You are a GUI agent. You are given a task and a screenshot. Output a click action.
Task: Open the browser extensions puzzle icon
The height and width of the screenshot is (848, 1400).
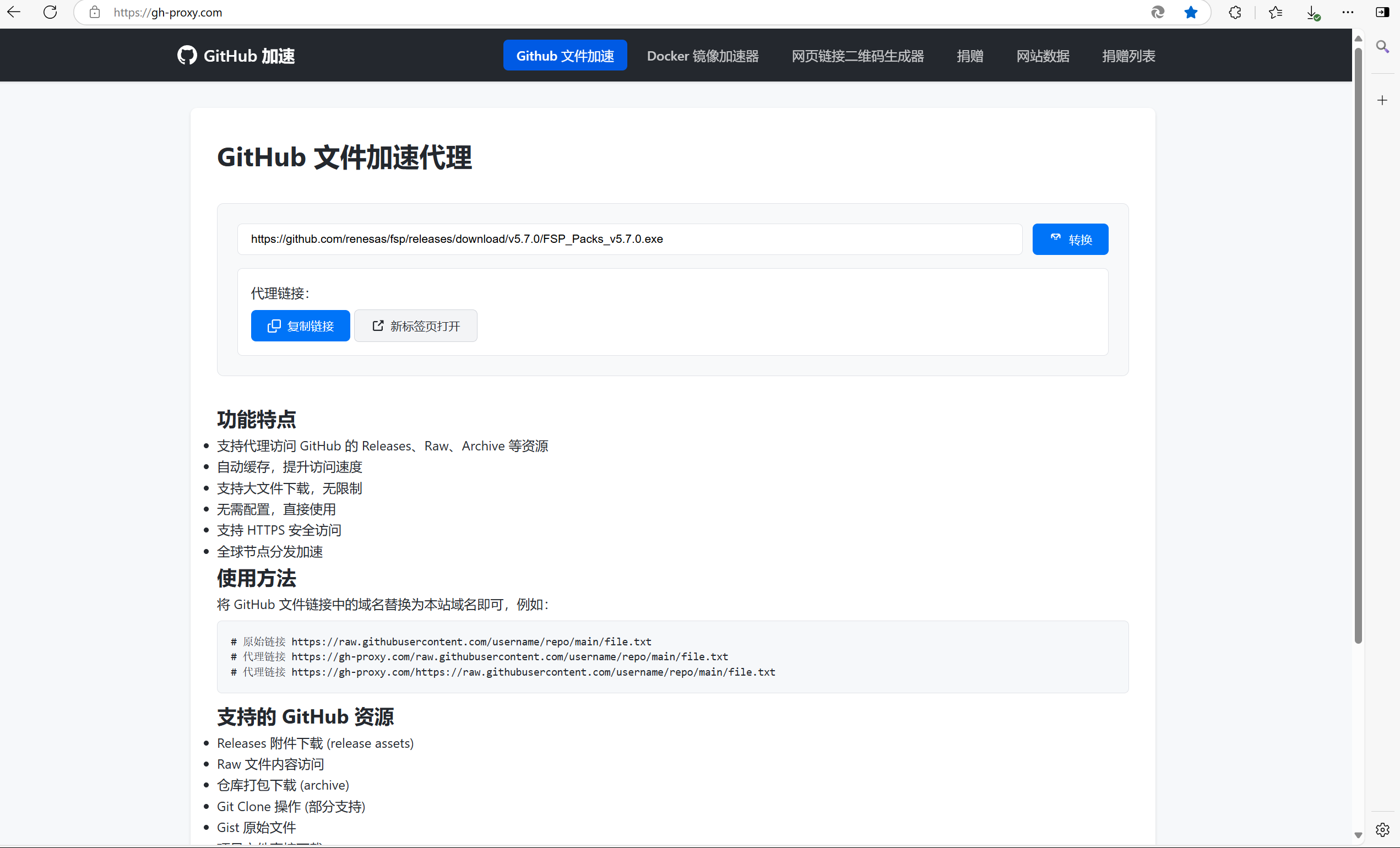tap(1235, 12)
